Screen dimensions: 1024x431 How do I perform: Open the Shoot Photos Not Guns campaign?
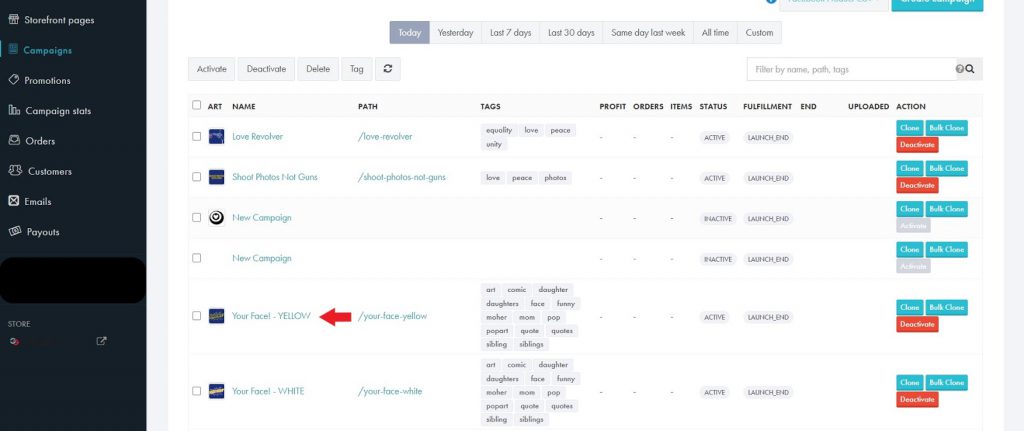(x=275, y=177)
